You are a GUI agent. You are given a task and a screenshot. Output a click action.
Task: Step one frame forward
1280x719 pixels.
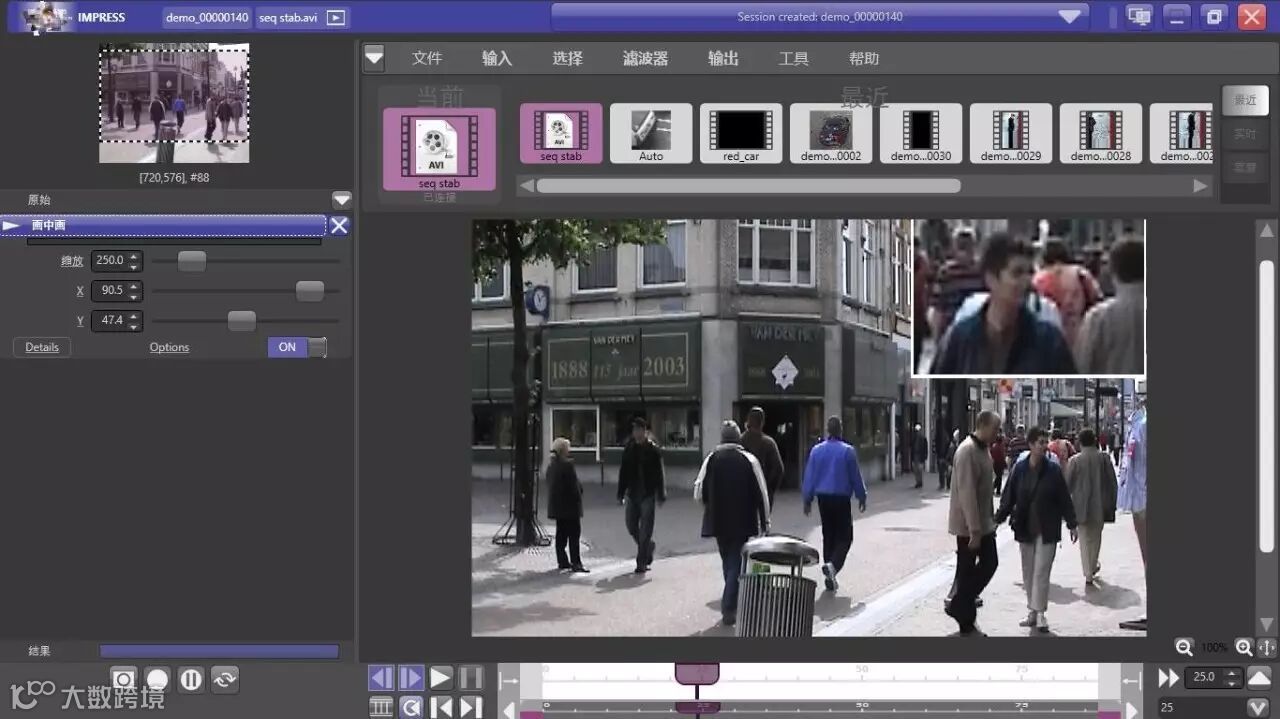[411, 678]
